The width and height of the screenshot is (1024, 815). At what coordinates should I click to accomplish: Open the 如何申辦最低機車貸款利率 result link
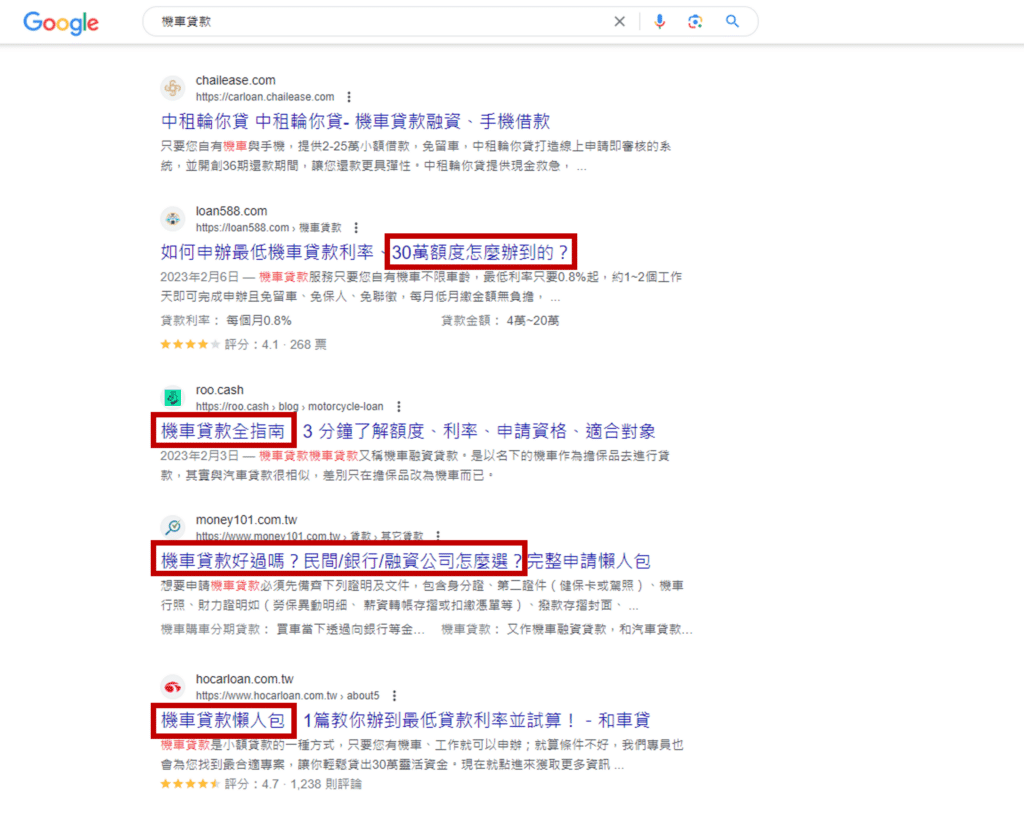coord(267,252)
